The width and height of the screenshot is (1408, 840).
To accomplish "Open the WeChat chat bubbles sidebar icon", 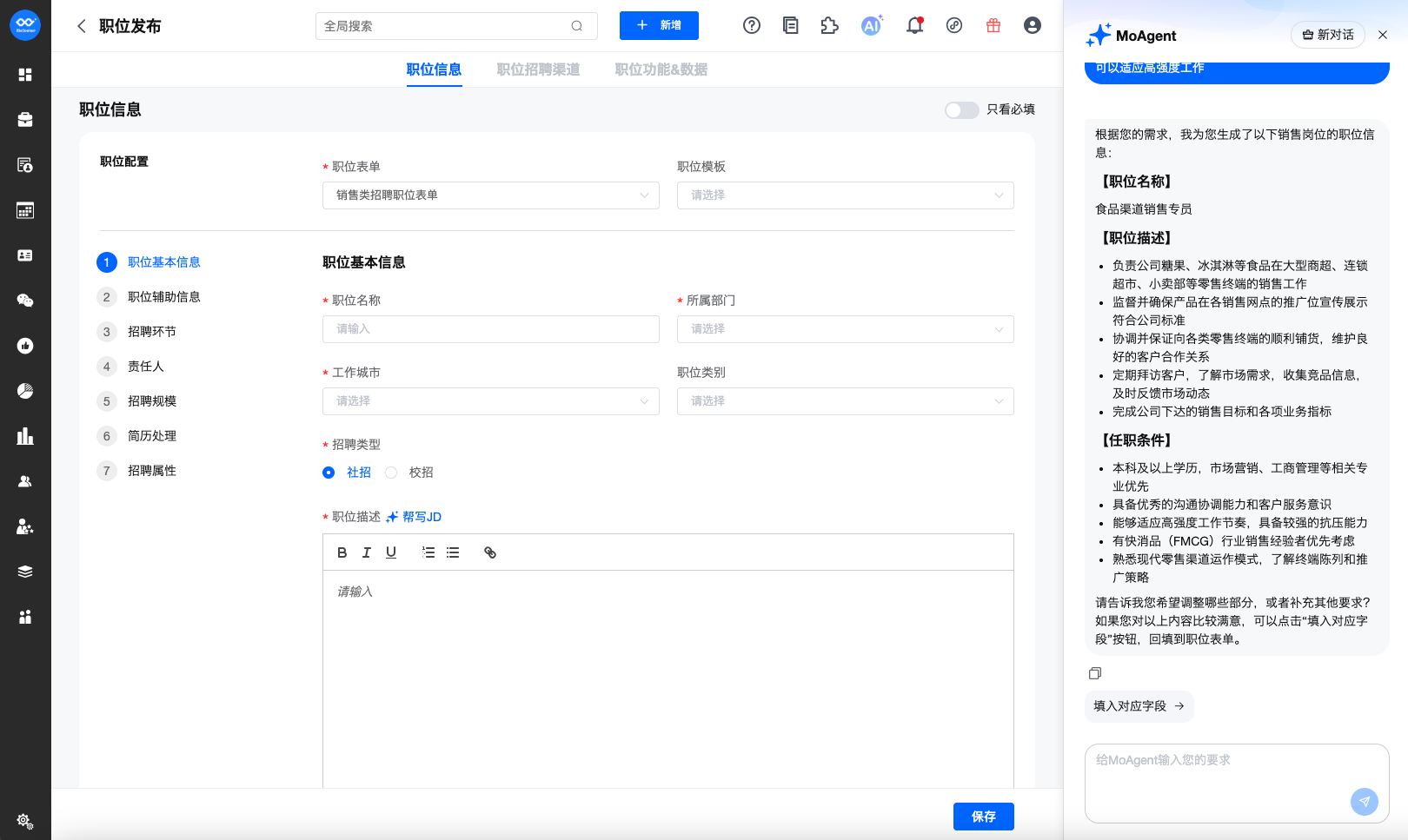I will [25, 301].
